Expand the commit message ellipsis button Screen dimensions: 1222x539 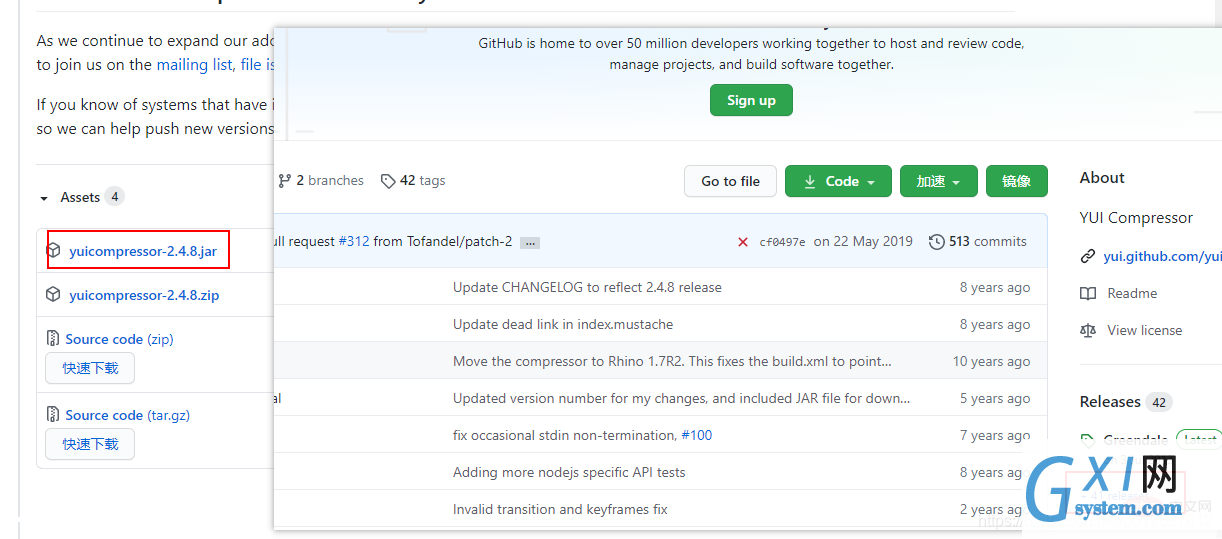point(531,243)
